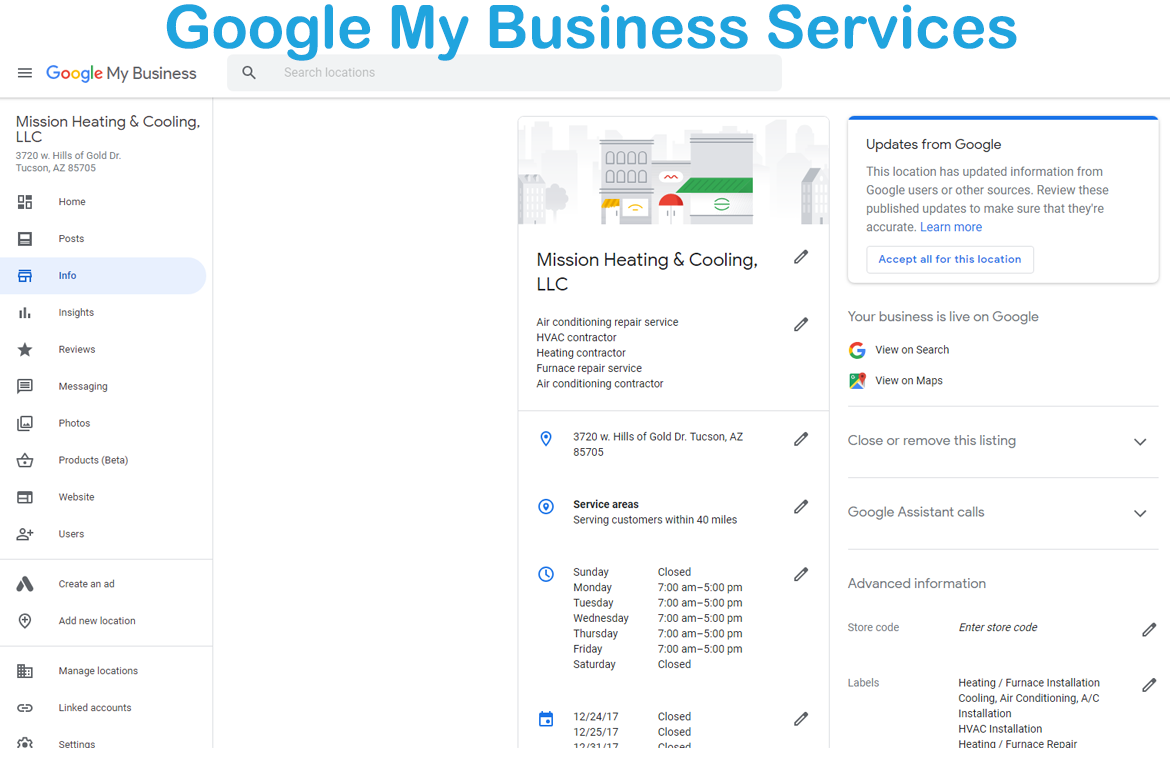Edit special hours pencil icon
This screenshot has height=760, width=1170.
801,719
